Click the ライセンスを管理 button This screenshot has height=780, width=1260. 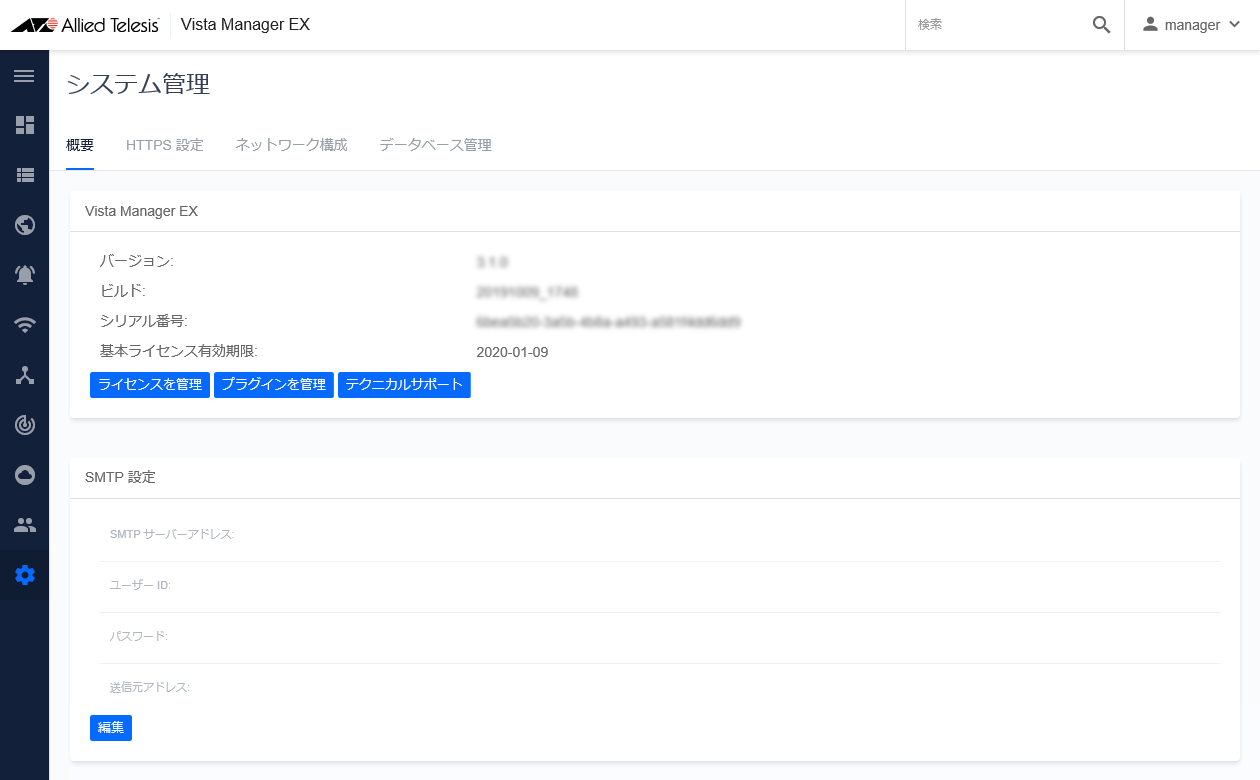pyautogui.click(x=150, y=385)
